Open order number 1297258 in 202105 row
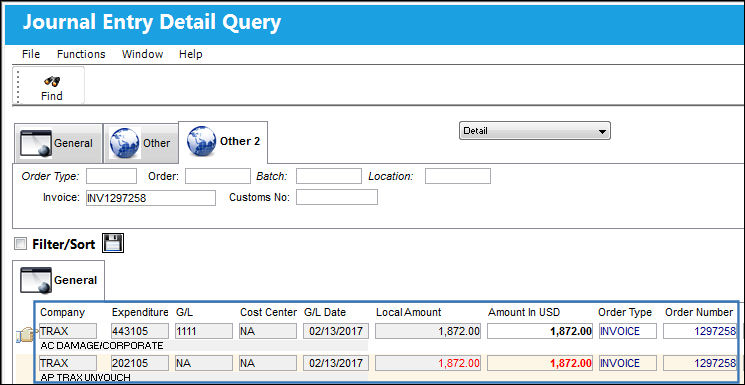Viewport: 745px width, 385px height. coord(700,363)
